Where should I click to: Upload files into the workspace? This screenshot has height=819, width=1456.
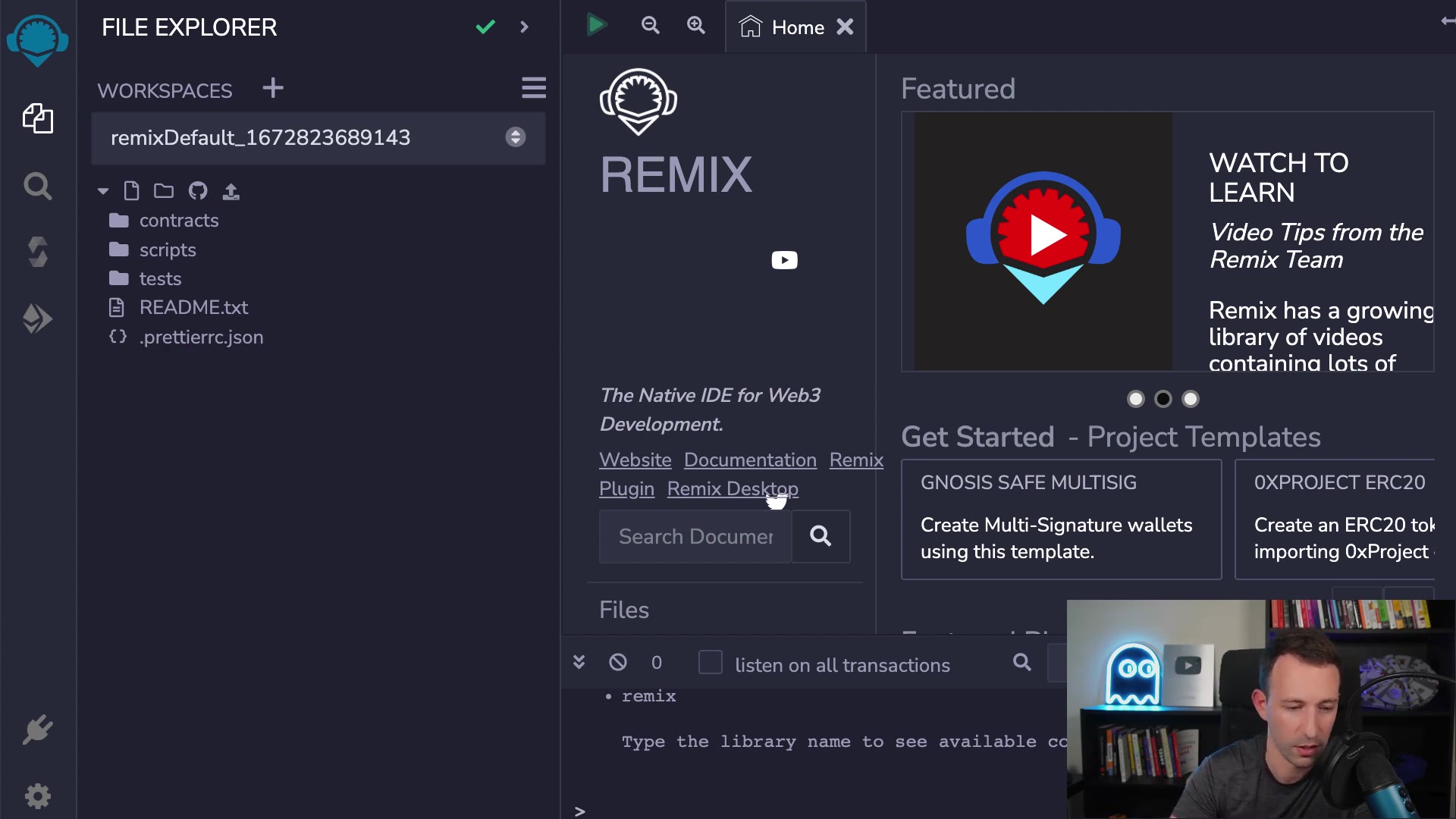pyautogui.click(x=231, y=190)
